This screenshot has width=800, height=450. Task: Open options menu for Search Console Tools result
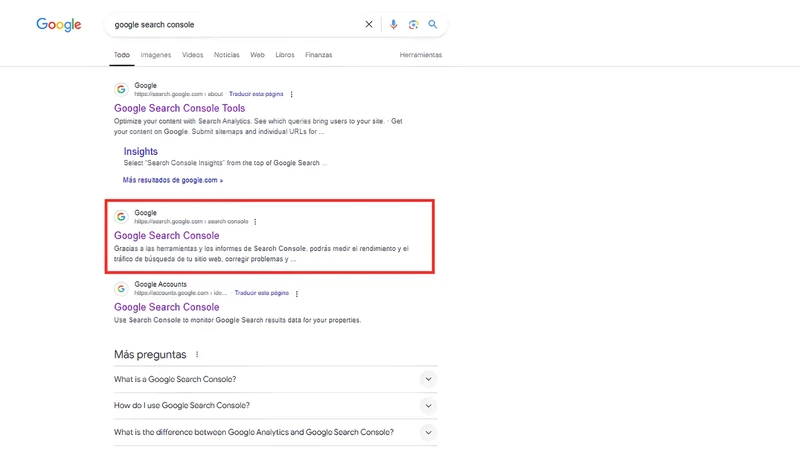coord(291,94)
